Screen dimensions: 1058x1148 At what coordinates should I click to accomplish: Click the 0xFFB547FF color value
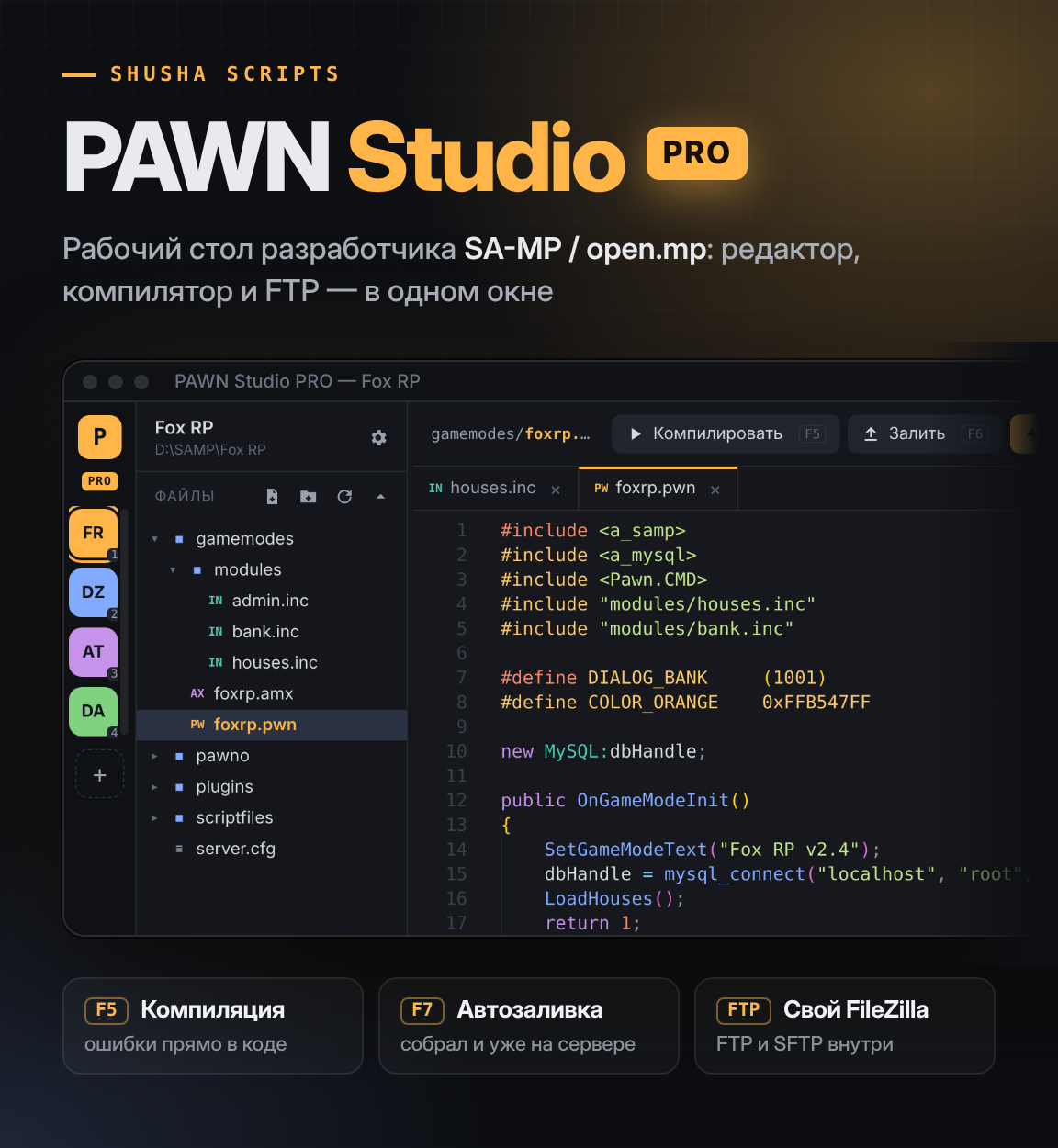816,703
